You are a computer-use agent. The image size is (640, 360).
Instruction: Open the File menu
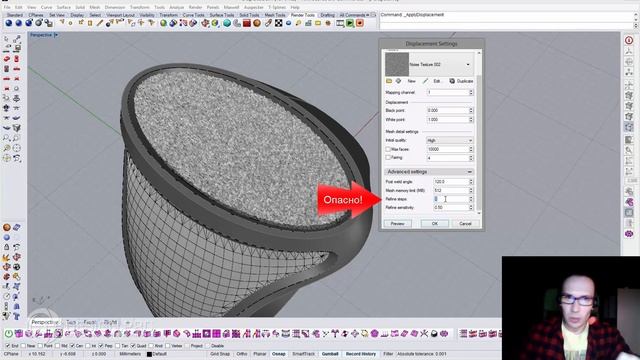coord(7,7)
